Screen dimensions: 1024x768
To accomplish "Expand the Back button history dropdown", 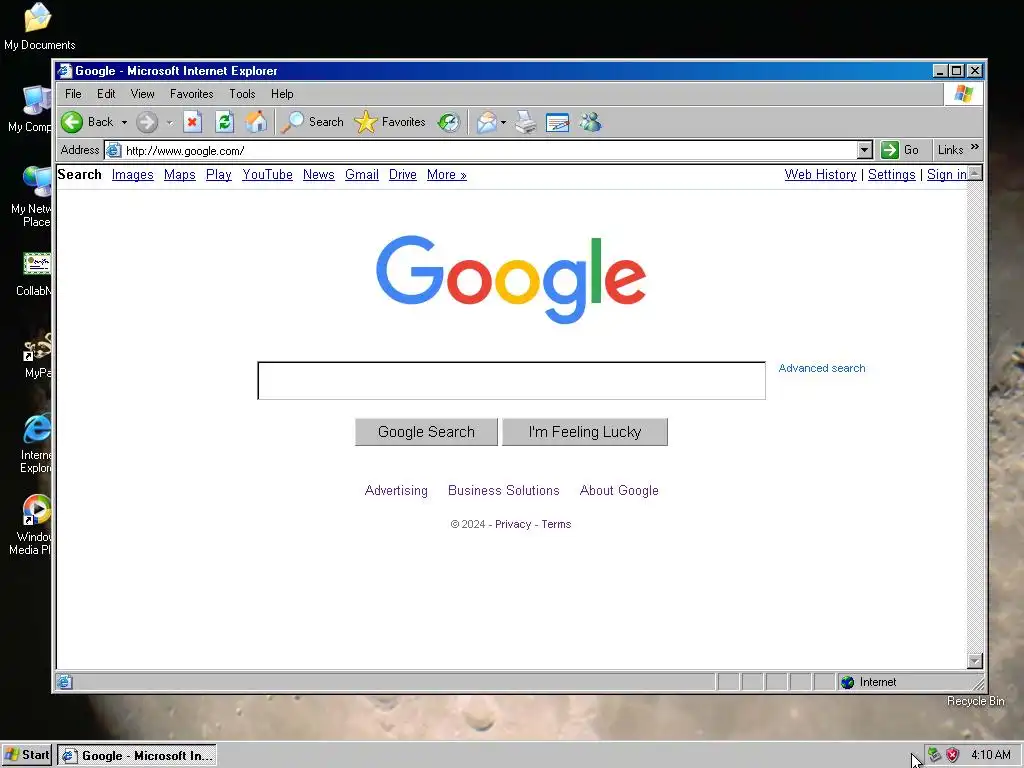I will 124,122.
